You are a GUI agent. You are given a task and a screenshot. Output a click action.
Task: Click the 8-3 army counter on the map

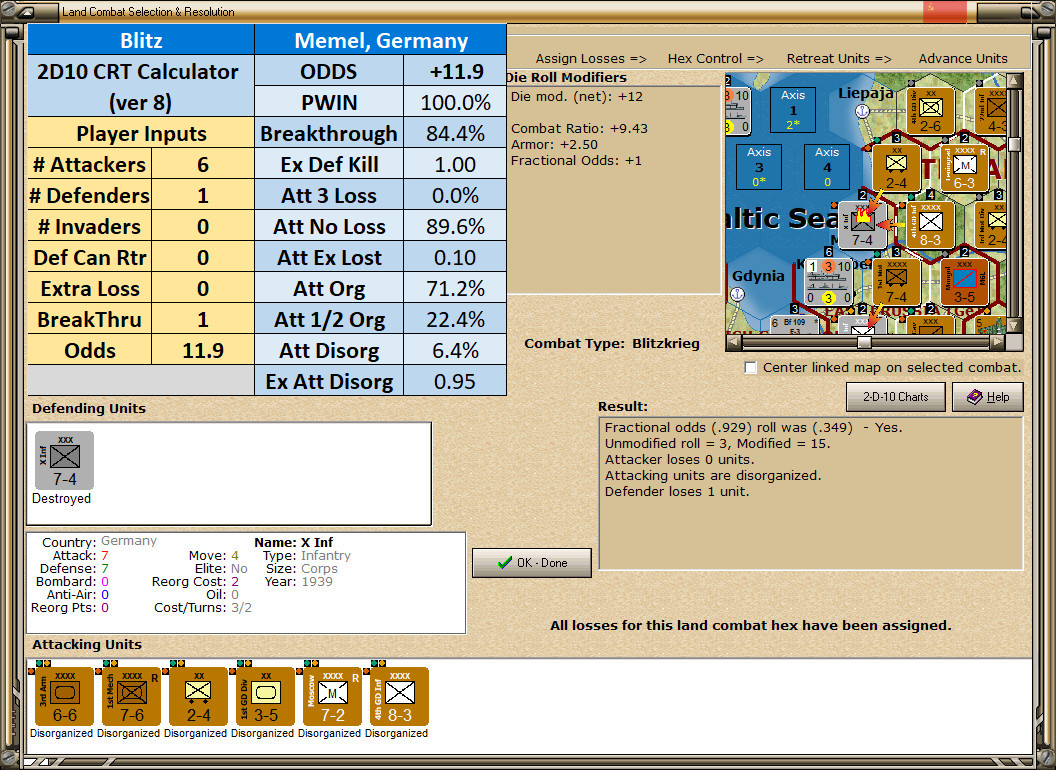click(930, 225)
